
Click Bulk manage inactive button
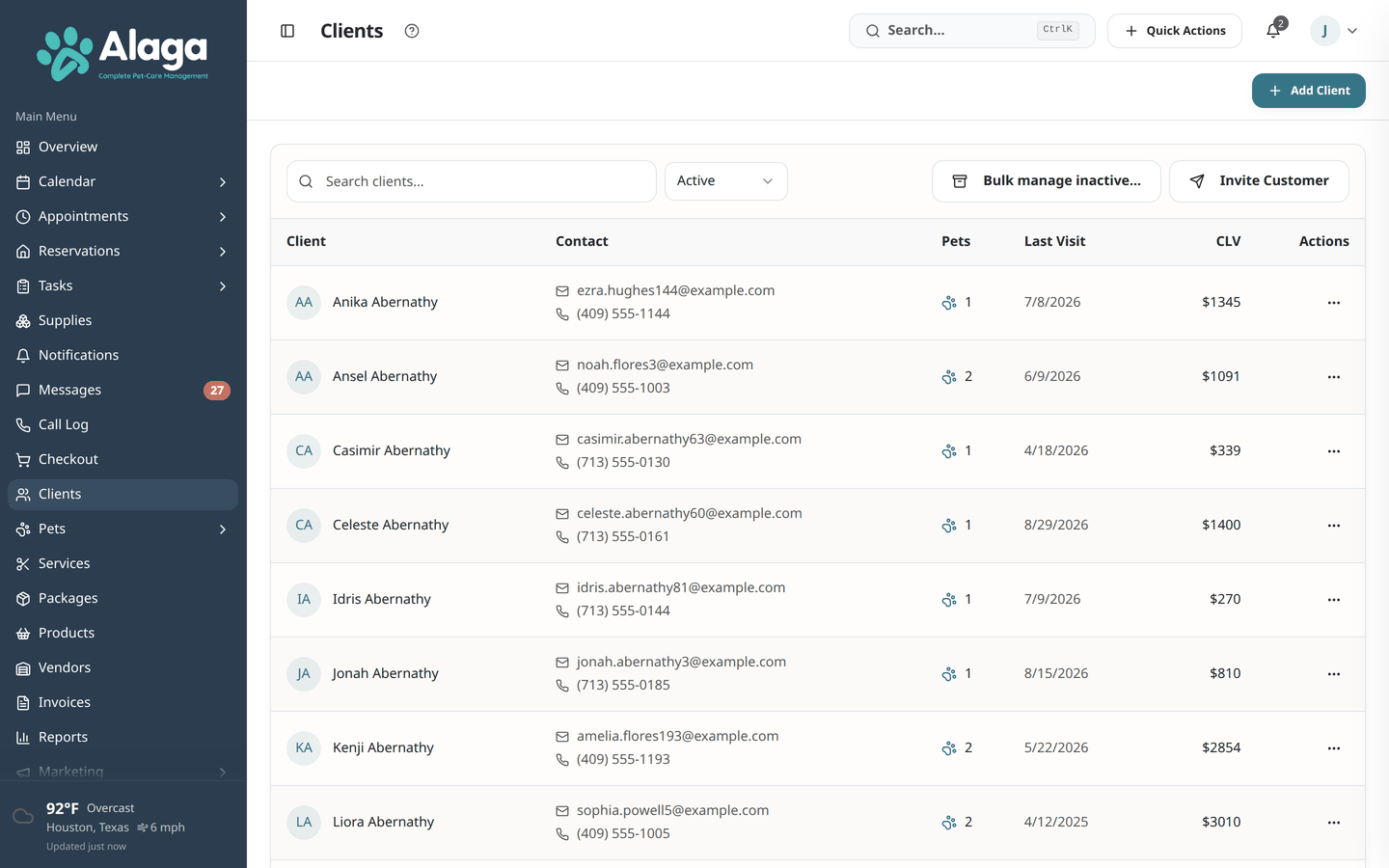(x=1047, y=181)
